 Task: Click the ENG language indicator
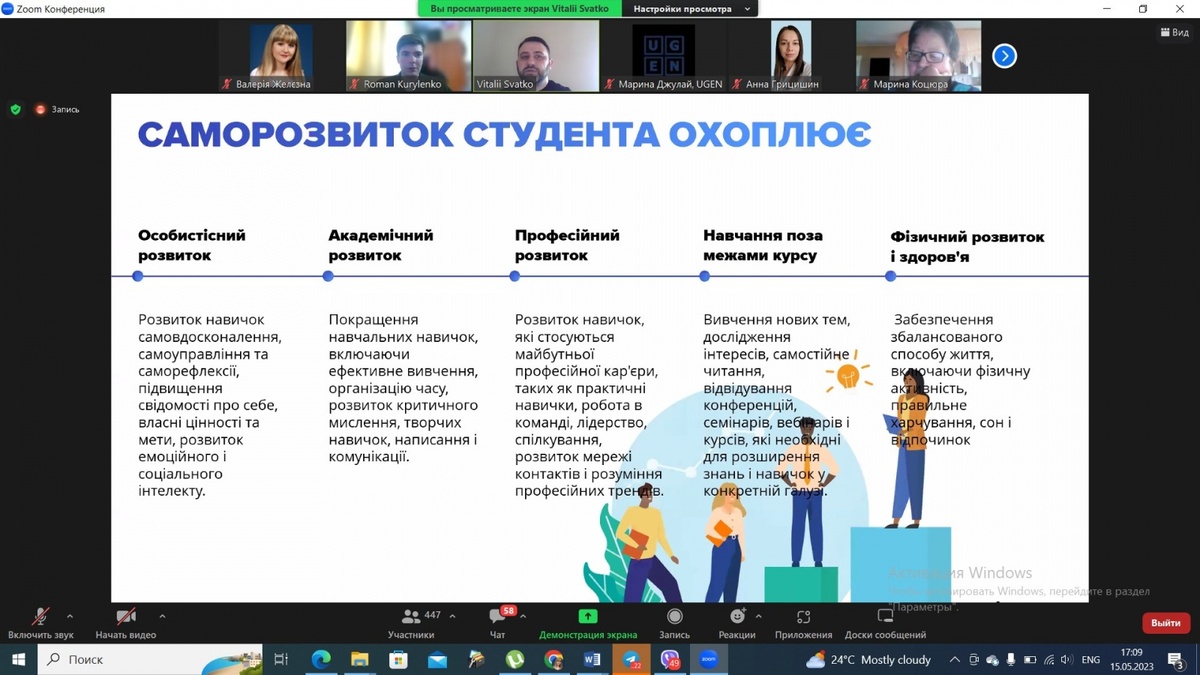1091,660
